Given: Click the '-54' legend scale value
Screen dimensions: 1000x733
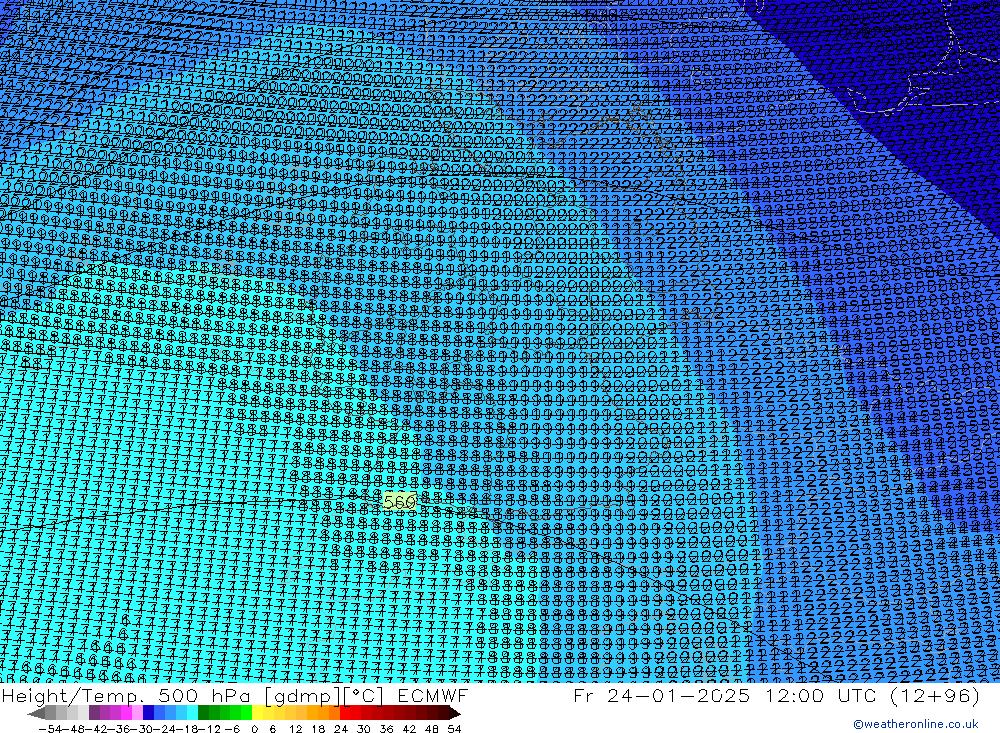Looking at the screenshot, I should click(51, 729).
